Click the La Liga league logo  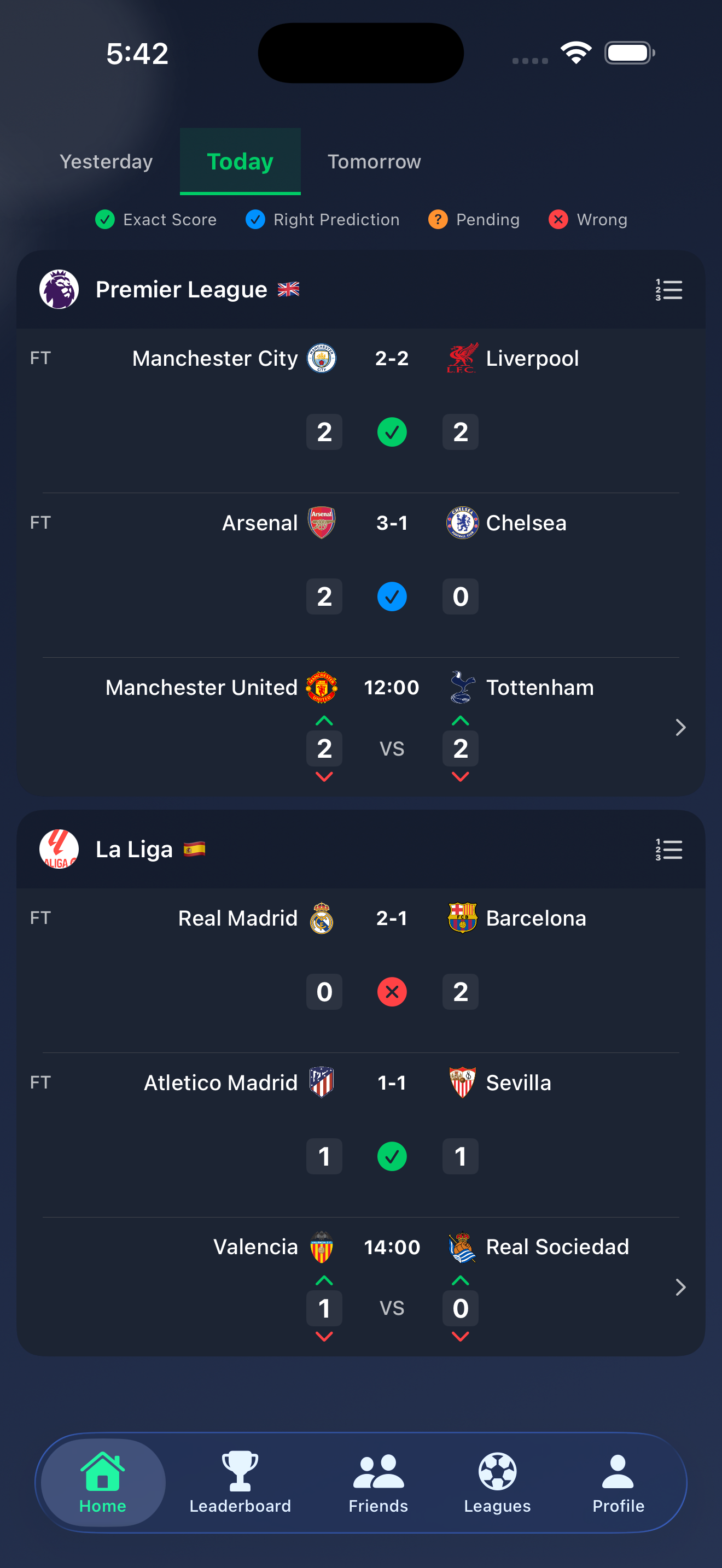tap(59, 849)
